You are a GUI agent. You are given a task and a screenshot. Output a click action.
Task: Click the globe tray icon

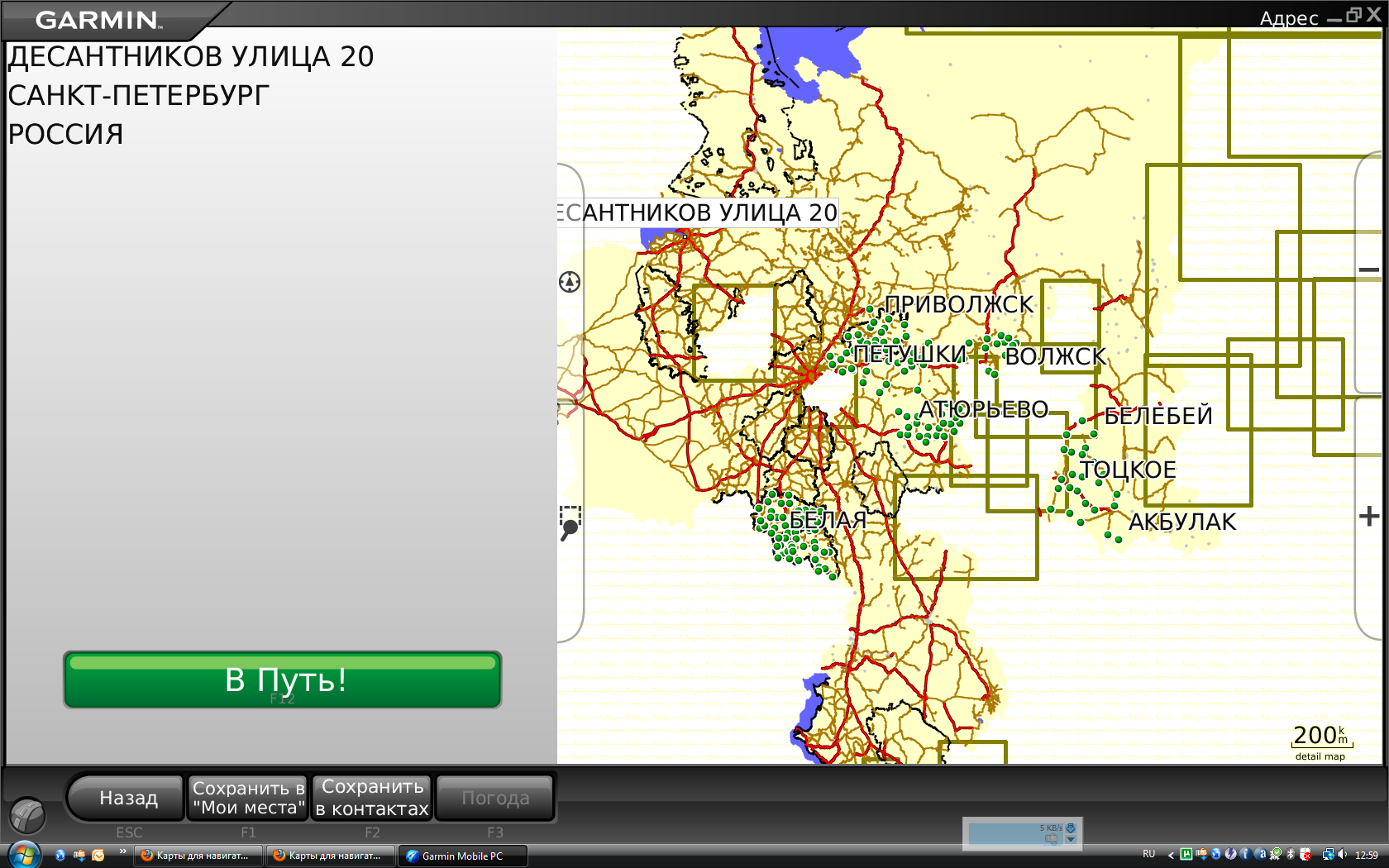point(1216,854)
